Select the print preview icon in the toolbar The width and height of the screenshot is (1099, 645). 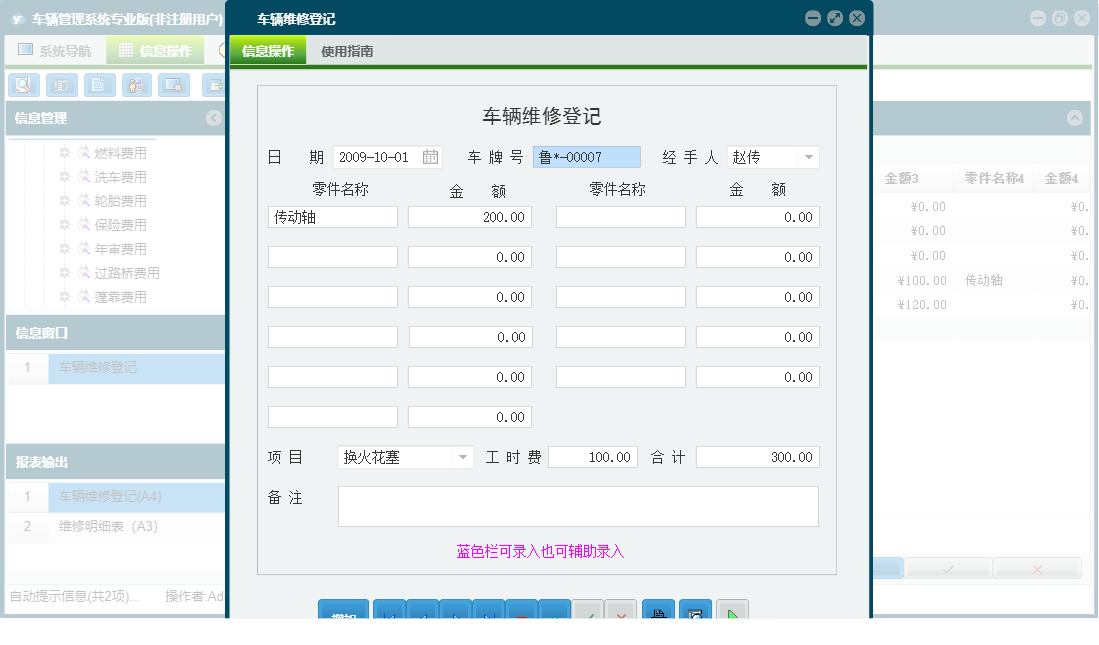click(22, 85)
